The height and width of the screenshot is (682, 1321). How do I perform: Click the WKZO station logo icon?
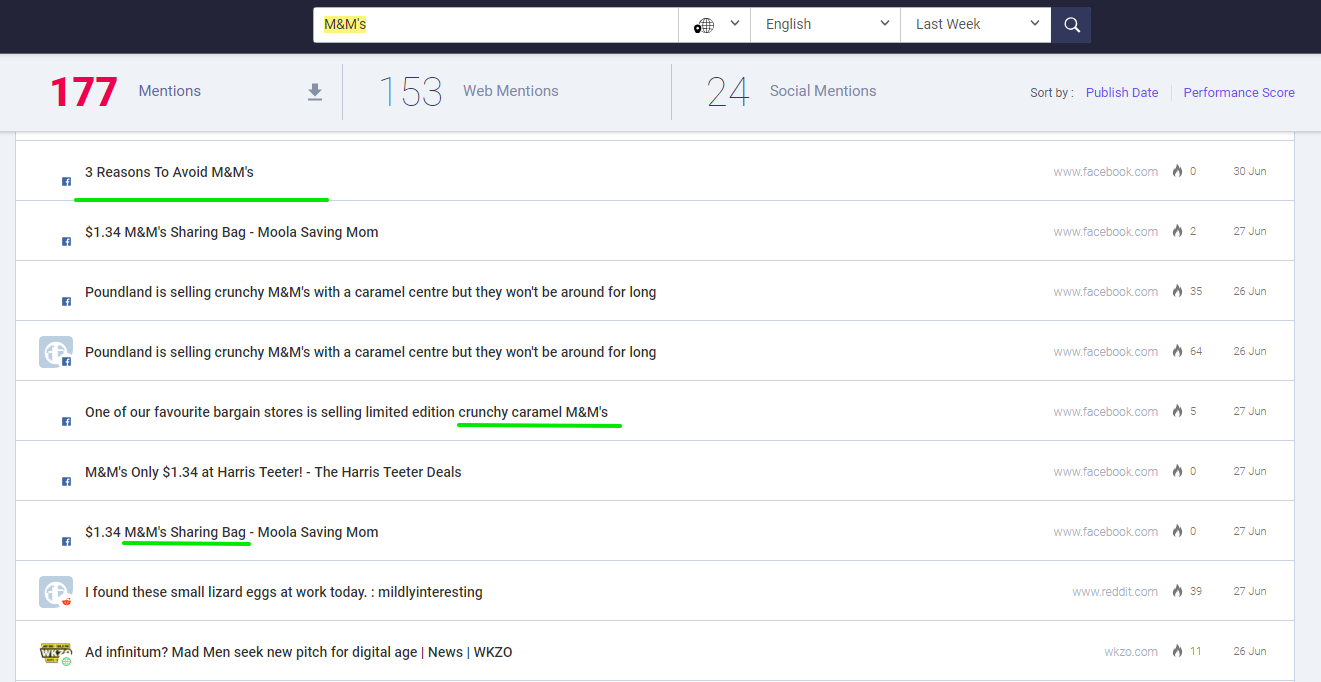click(55, 651)
